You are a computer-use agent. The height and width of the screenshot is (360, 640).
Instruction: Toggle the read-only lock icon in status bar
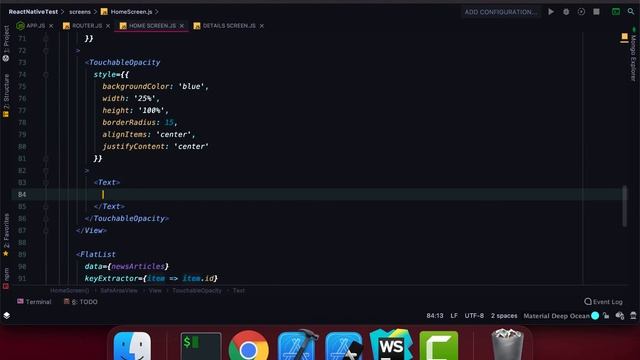tap(606, 316)
